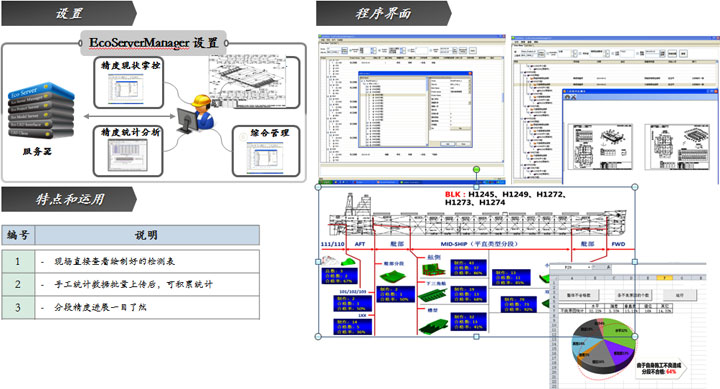Click the crossed-tools icon in drawing viewer toolbar
The image size is (720, 389).
574,97
